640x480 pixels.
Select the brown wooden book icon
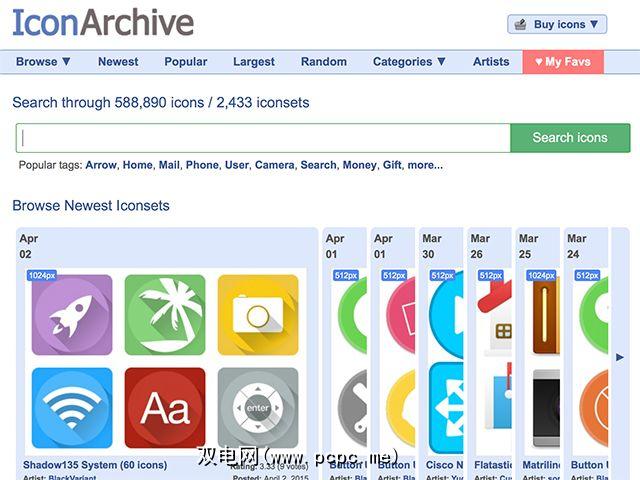pyautogui.click(x=546, y=315)
